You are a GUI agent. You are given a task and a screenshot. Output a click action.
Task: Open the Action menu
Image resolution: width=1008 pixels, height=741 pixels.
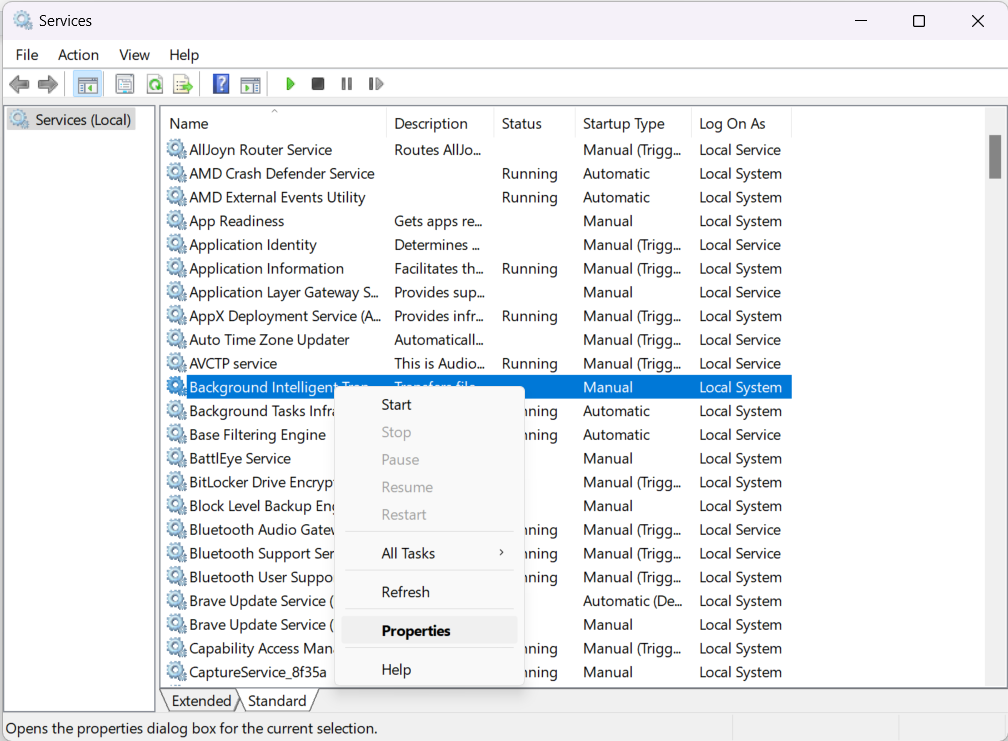[x=78, y=55]
